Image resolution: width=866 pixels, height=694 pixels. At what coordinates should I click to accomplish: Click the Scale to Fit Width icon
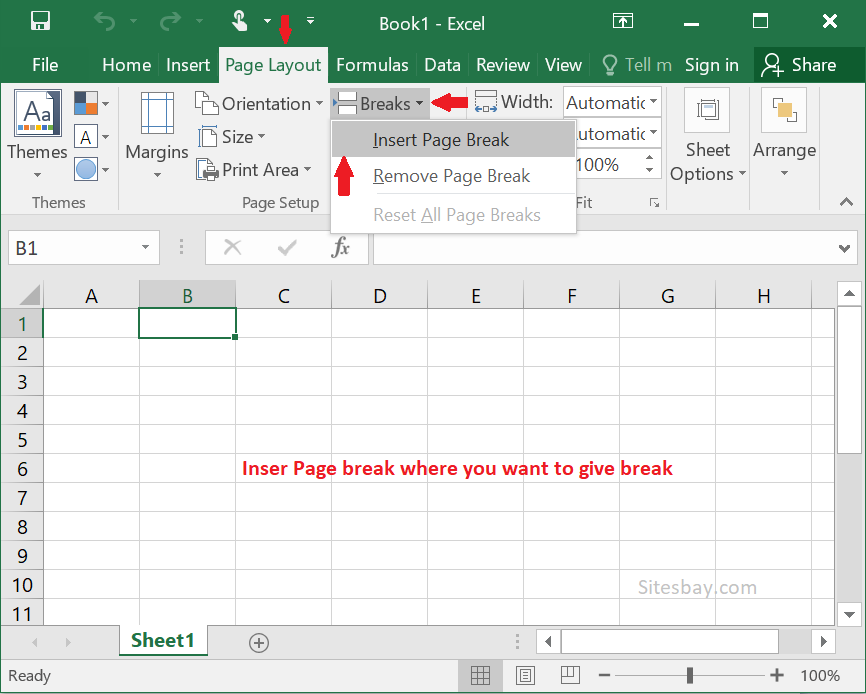click(486, 102)
